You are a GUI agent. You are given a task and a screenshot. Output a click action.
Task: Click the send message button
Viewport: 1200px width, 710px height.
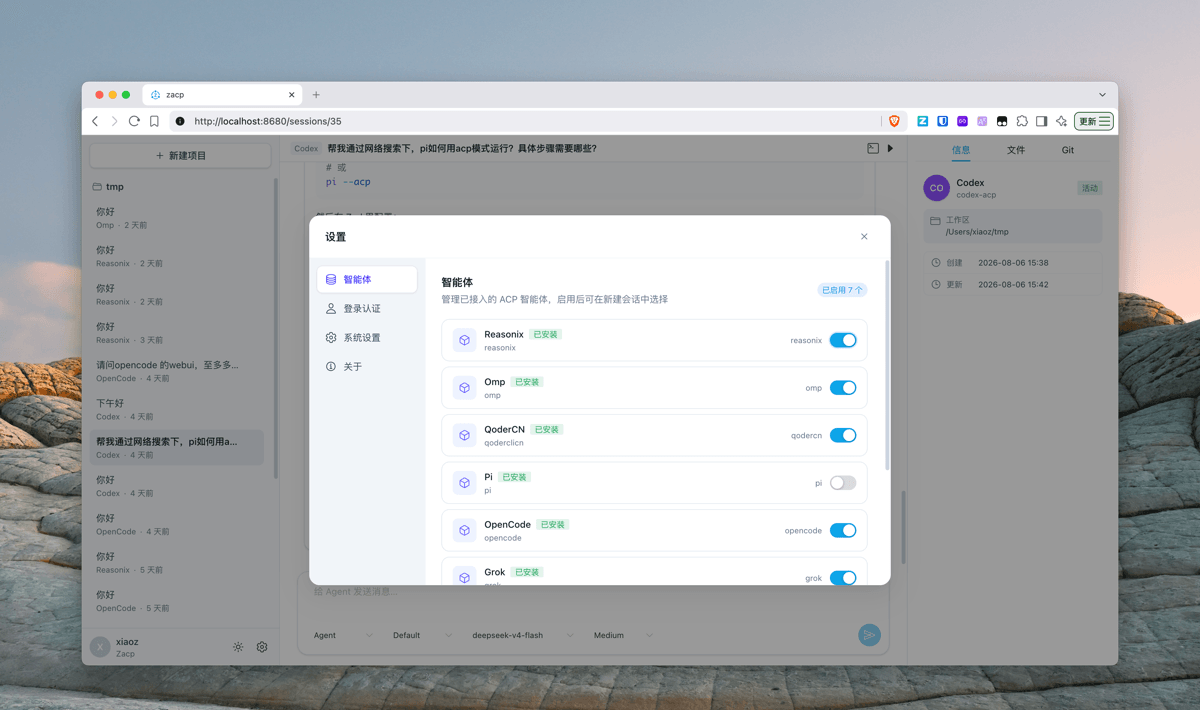[869, 635]
